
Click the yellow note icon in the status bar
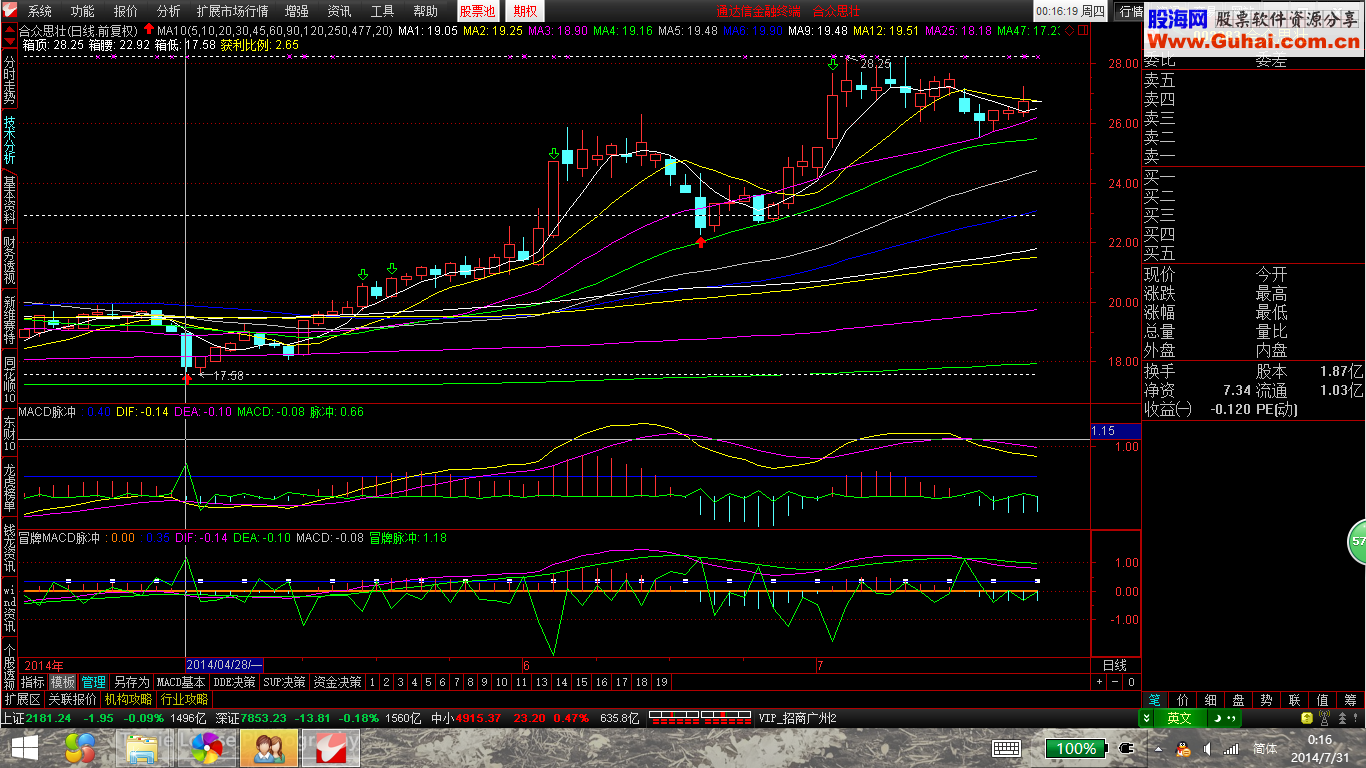(x=1306, y=718)
